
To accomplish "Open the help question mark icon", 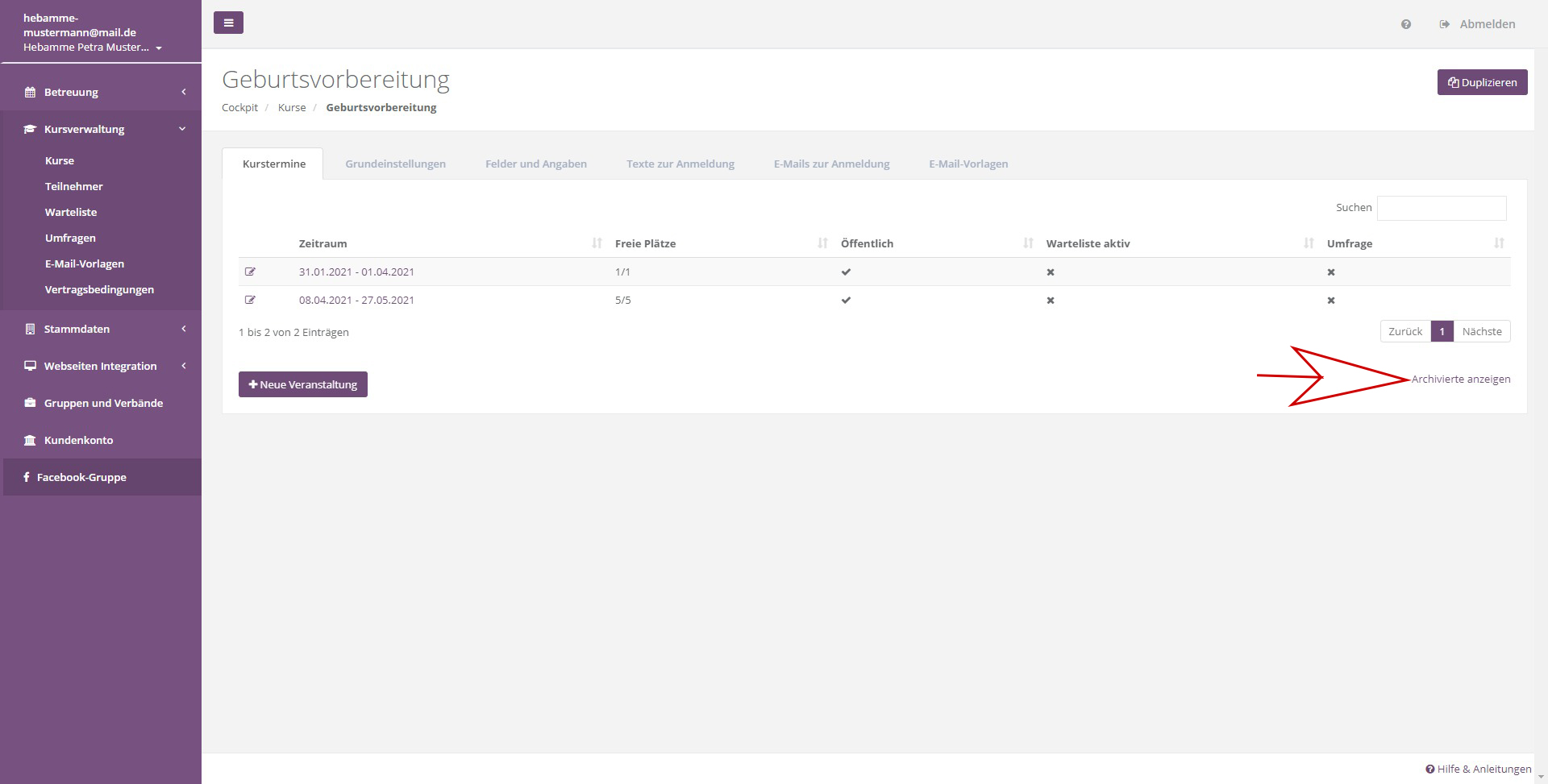I will [1405, 24].
